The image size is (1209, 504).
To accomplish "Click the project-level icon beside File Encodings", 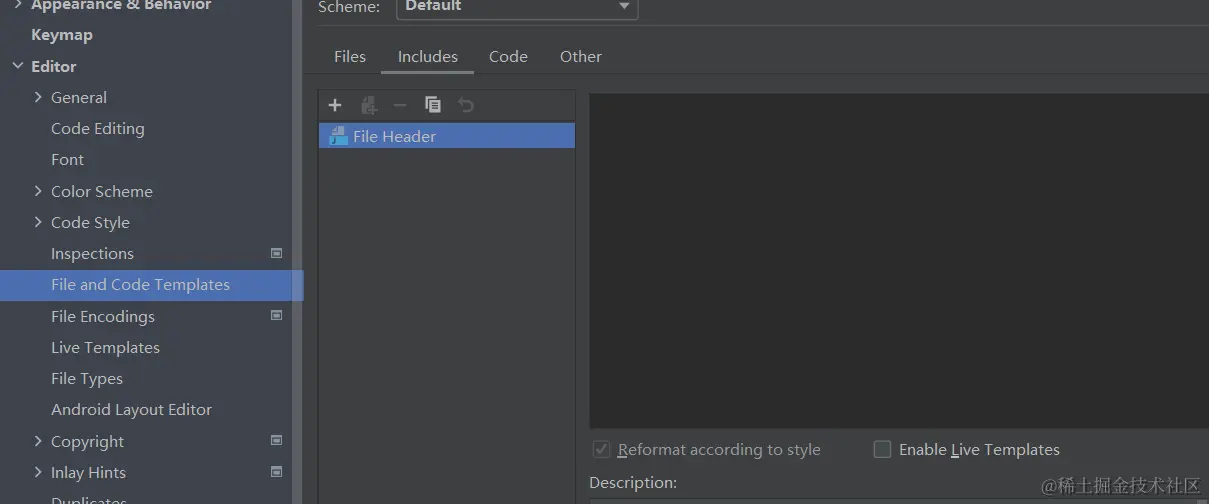I will (277, 316).
